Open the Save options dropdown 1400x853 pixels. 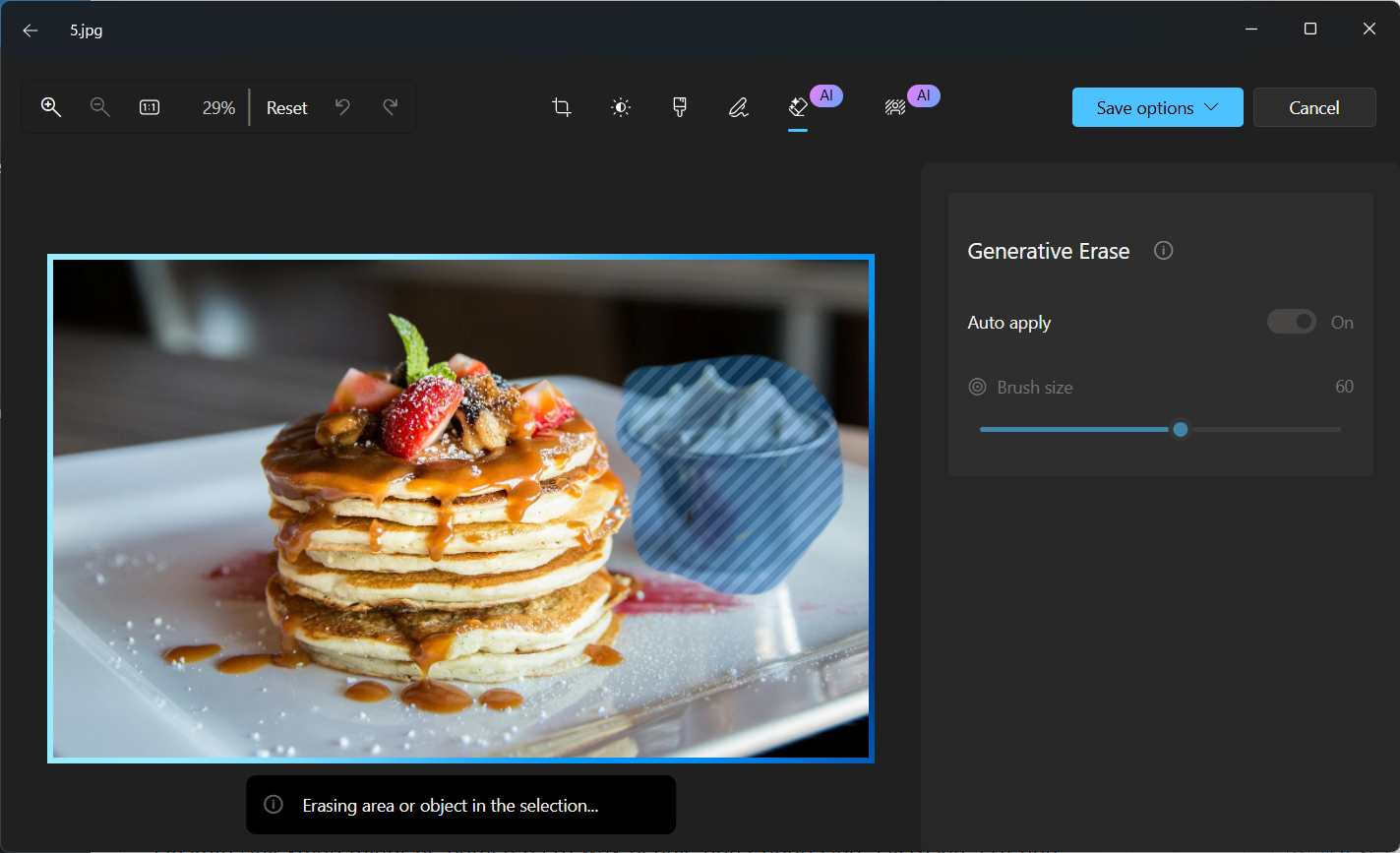(x=1157, y=107)
